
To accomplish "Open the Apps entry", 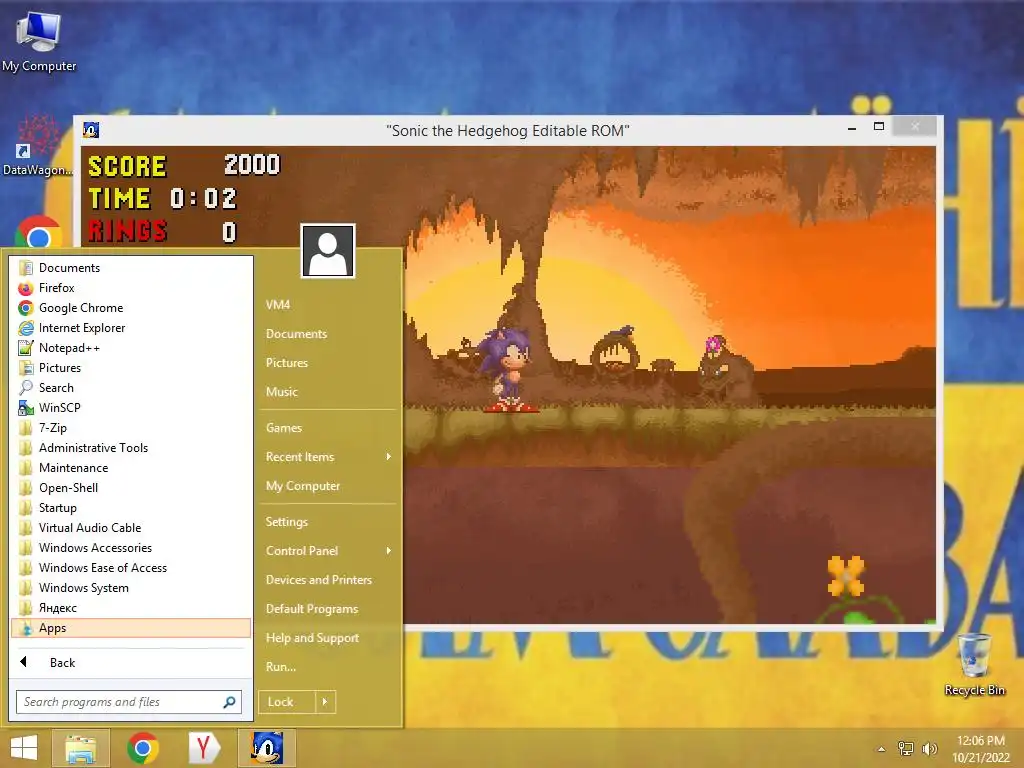I will click(x=131, y=628).
